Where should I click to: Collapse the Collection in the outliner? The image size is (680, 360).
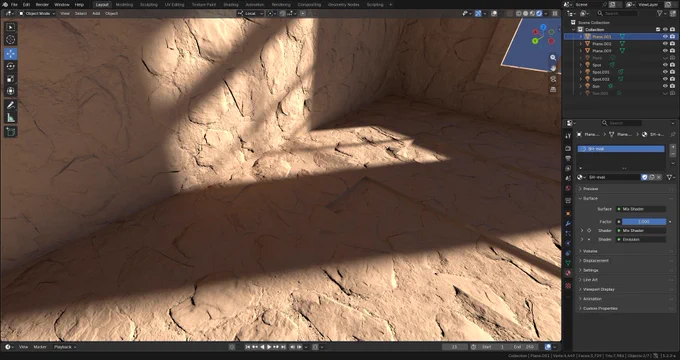pyautogui.click(x=574, y=29)
